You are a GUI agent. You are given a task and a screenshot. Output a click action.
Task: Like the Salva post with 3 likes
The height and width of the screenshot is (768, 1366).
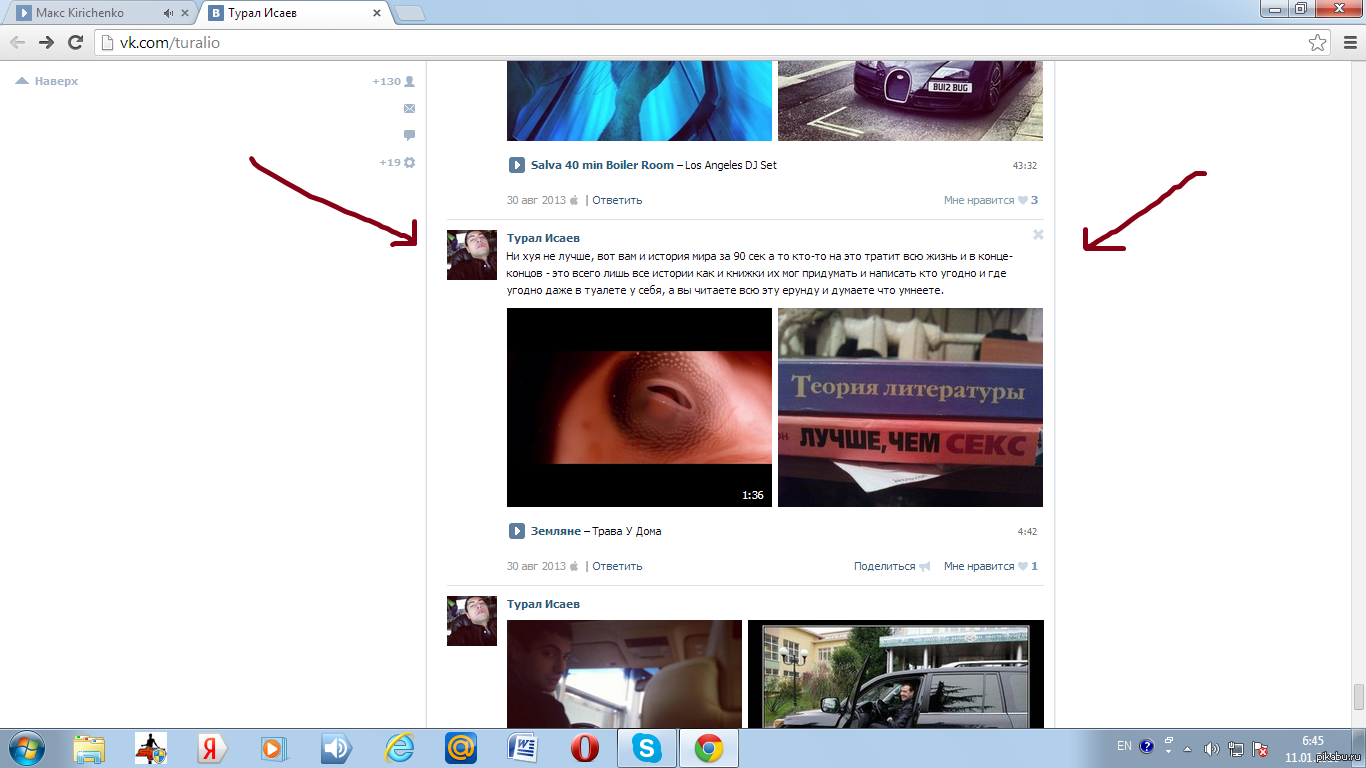coord(990,200)
